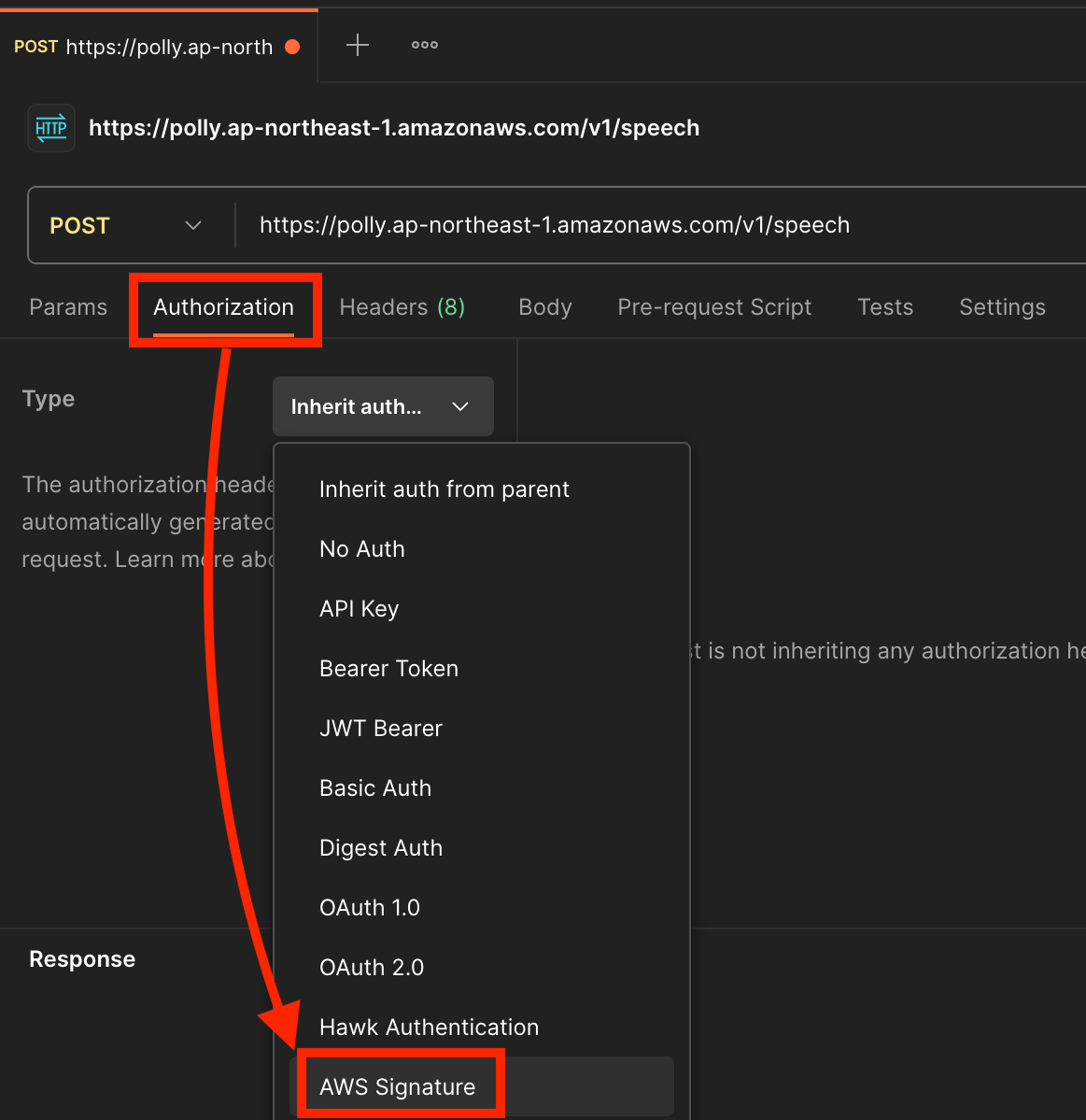Choose Inherit auth from parent option
This screenshot has height=1120, width=1086.
(x=482, y=489)
